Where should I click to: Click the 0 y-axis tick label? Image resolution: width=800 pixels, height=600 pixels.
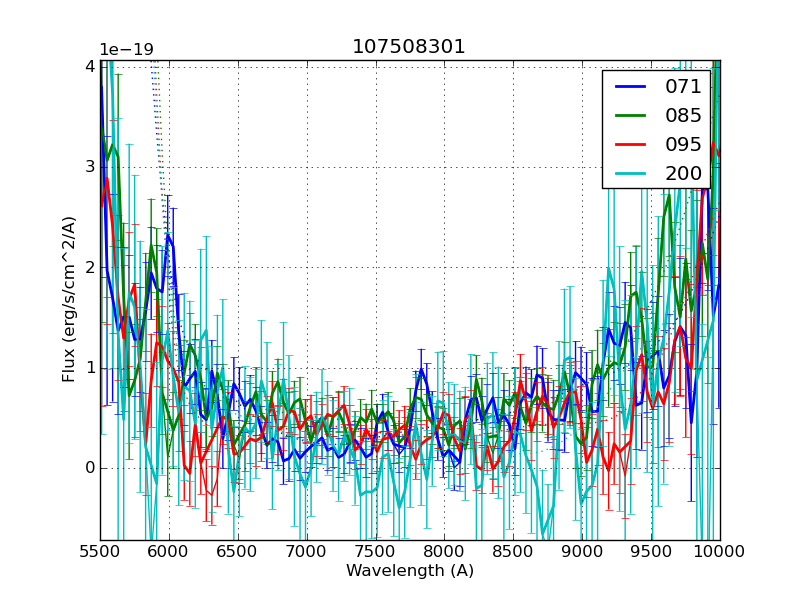[89, 468]
